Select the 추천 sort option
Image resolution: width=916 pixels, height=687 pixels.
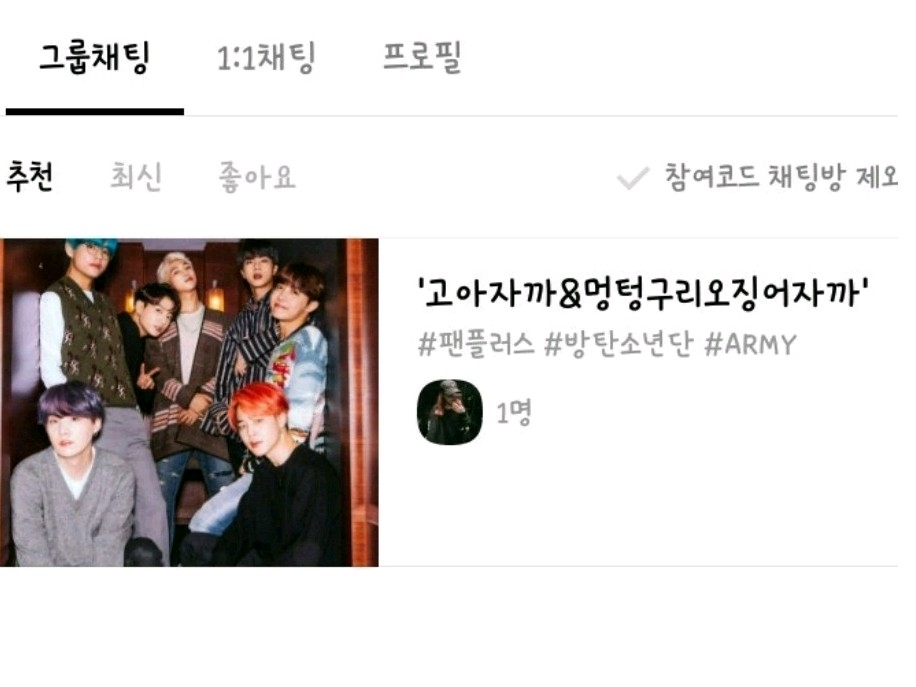coord(30,176)
